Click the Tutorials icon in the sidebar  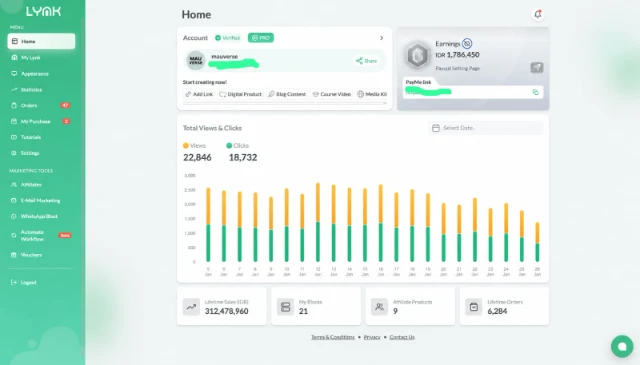pos(14,137)
